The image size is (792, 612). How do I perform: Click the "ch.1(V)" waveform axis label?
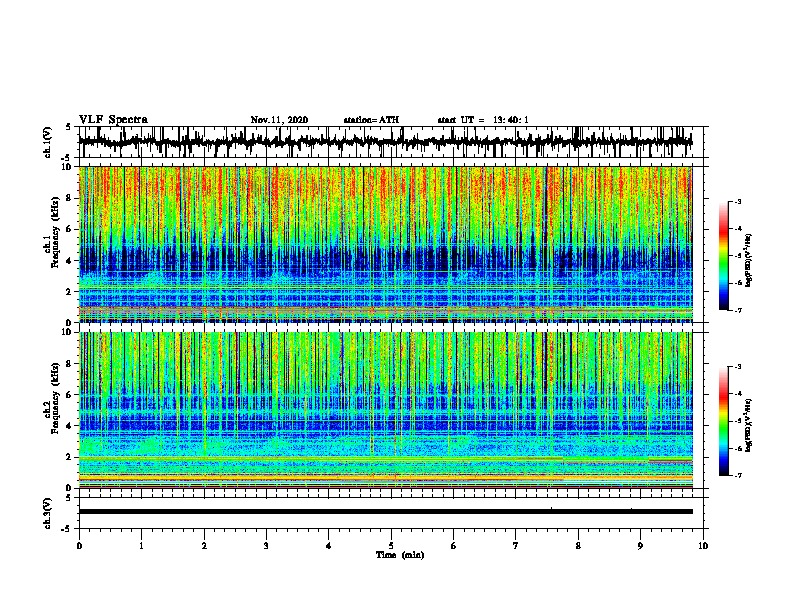tap(48, 142)
